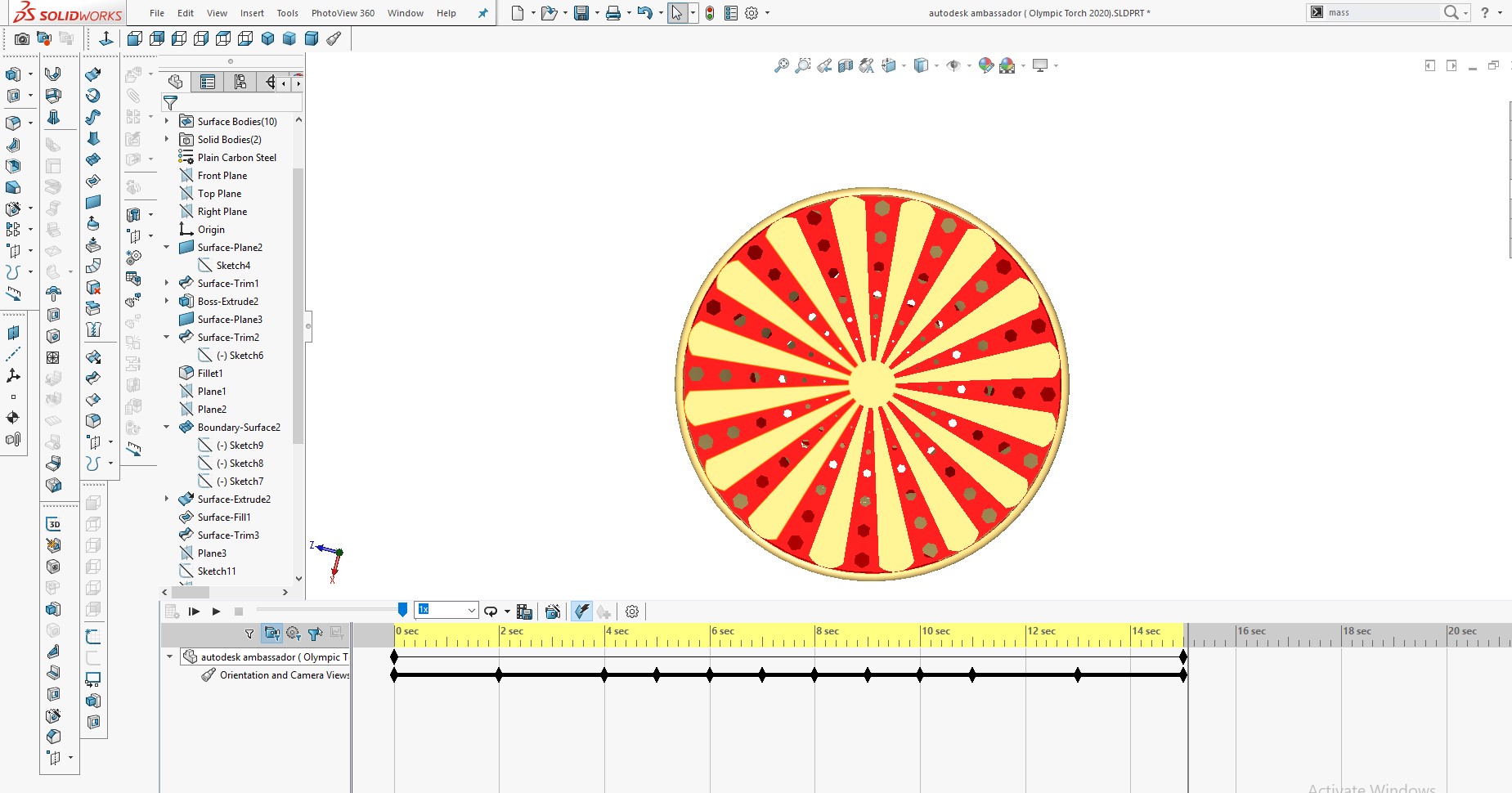The width and height of the screenshot is (1512, 793).
Task: Click the command search field with mass
Action: 1383,12
